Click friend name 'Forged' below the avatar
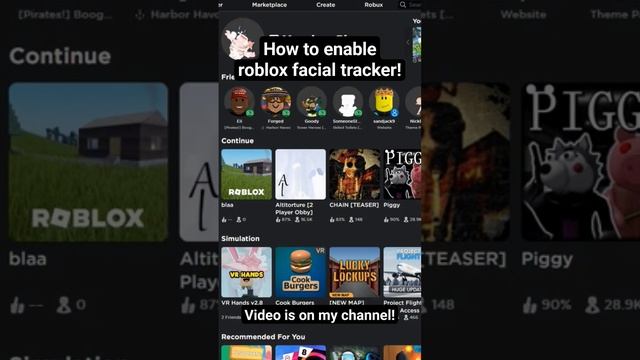This screenshot has height=360, width=640. (276, 121)
